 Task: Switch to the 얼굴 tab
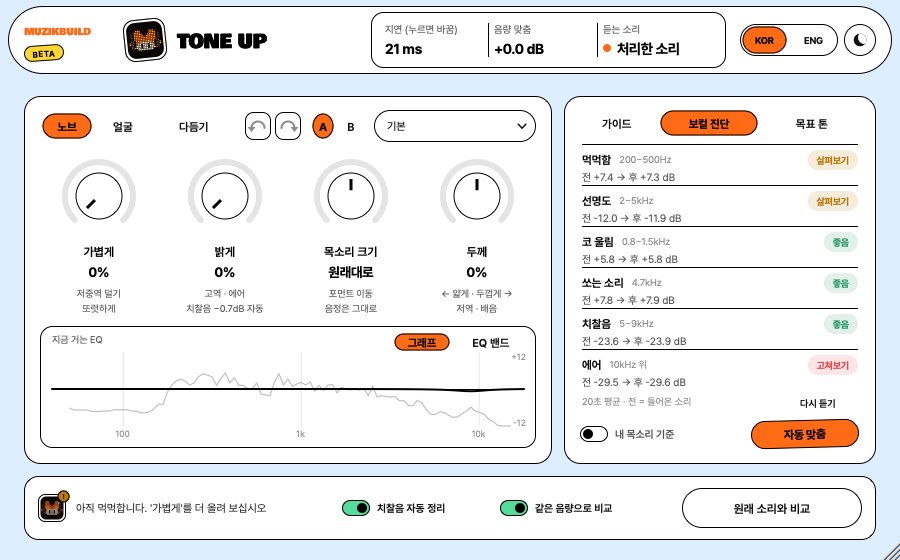coord(123,127)
